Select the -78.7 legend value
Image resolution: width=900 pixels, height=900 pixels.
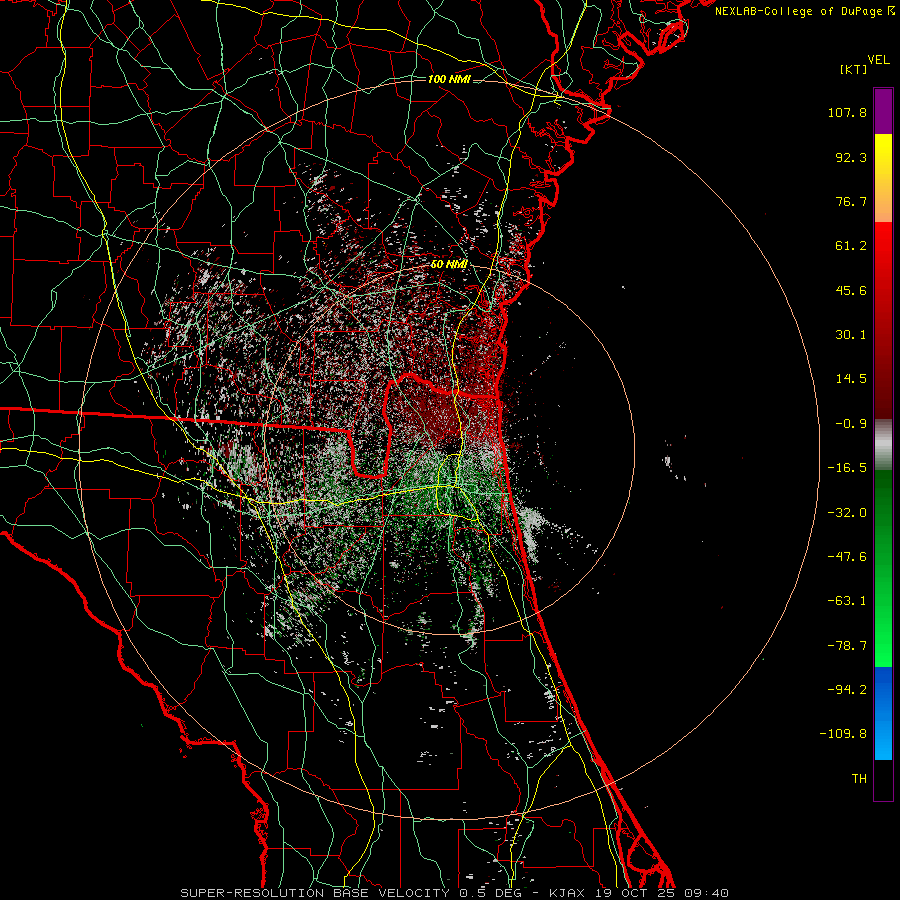847,646
